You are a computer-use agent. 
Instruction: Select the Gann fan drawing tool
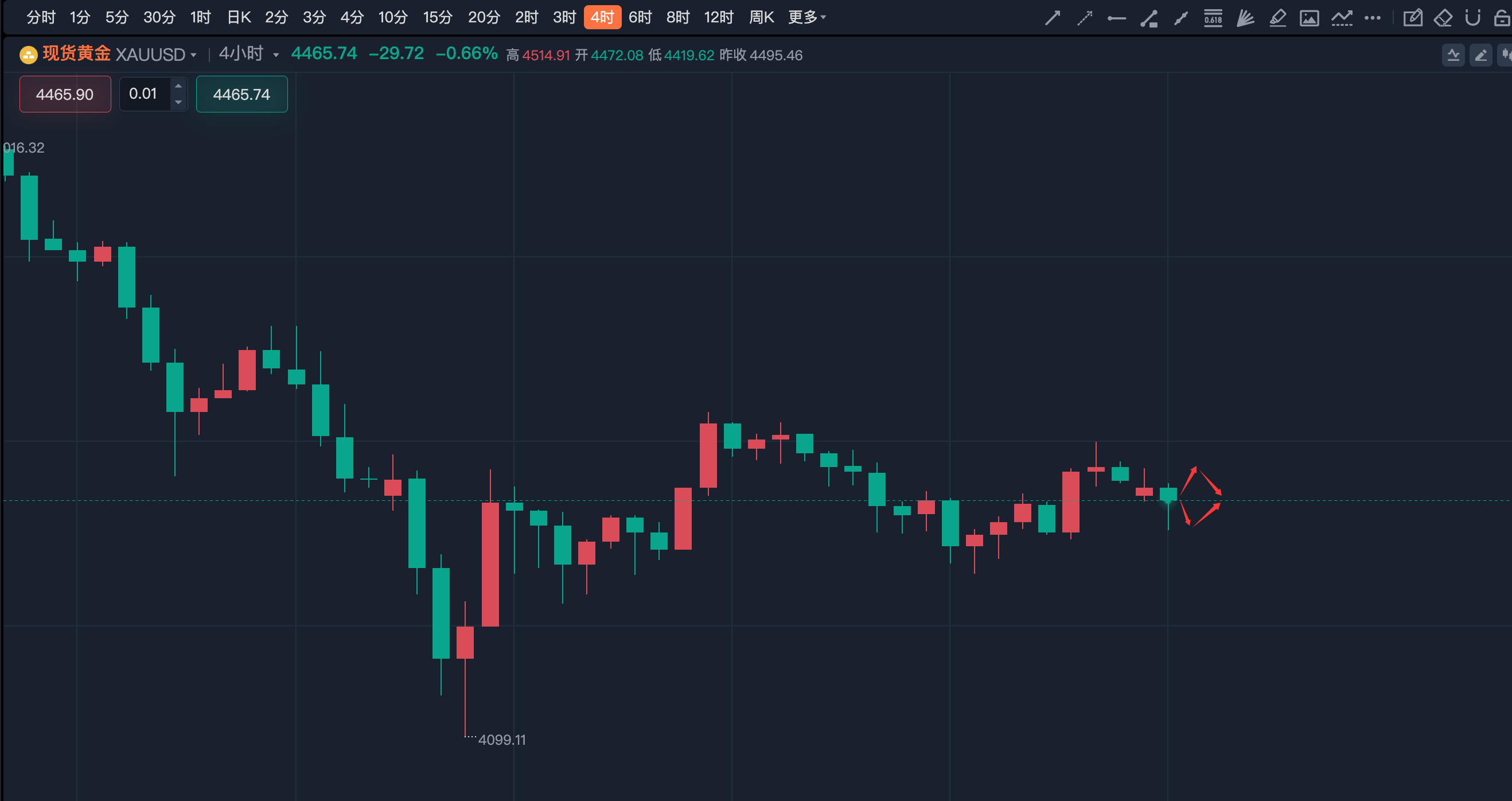[x=1245, y=18]
